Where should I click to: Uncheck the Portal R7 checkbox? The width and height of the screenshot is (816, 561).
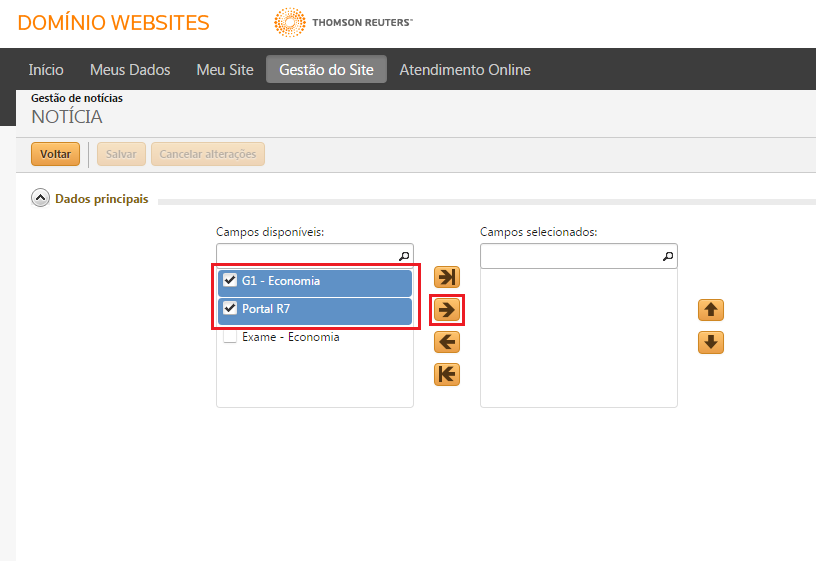point(230,308)
